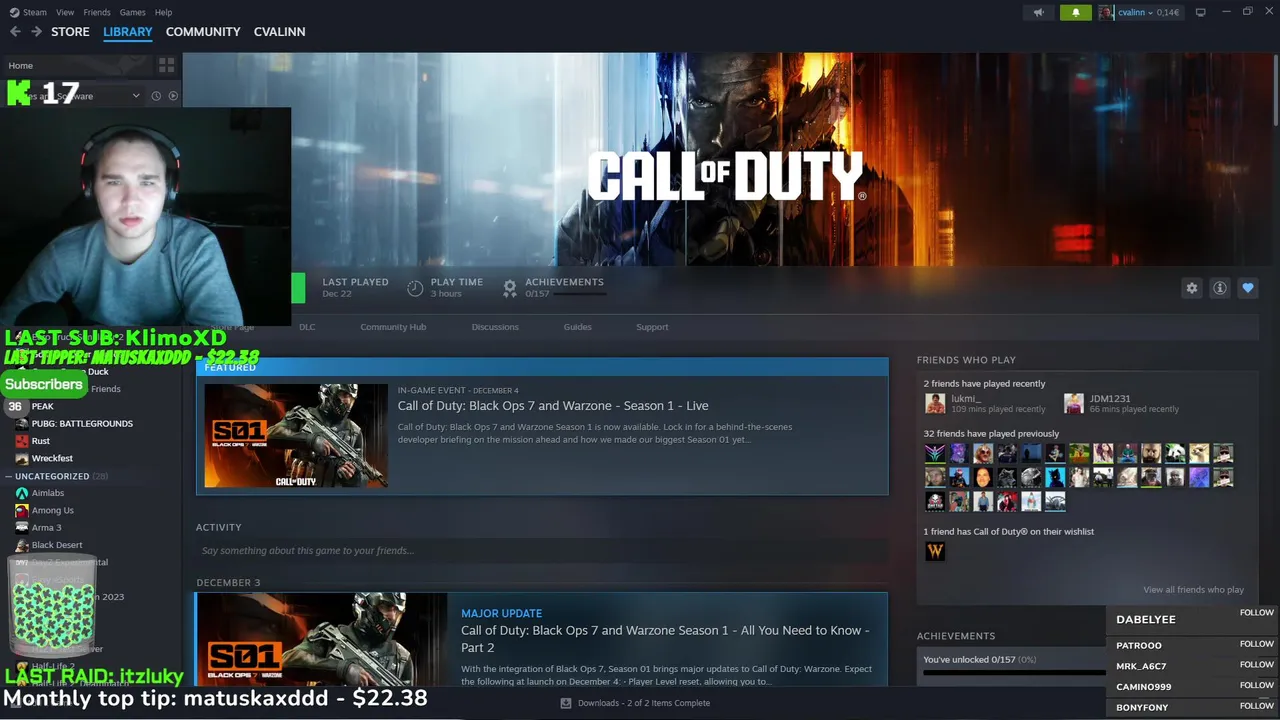Open the Support tab
This screenshot has width=1280, height=720.
tap(652, 327)
